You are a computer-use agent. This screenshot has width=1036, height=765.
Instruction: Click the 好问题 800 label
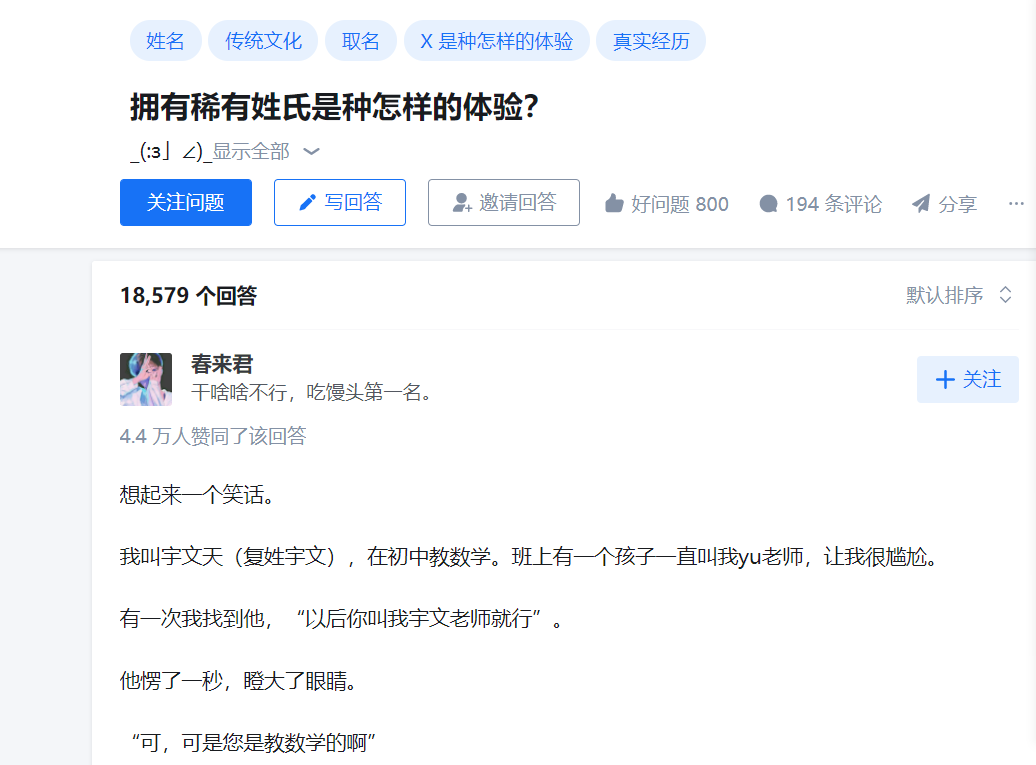point(680,204)
